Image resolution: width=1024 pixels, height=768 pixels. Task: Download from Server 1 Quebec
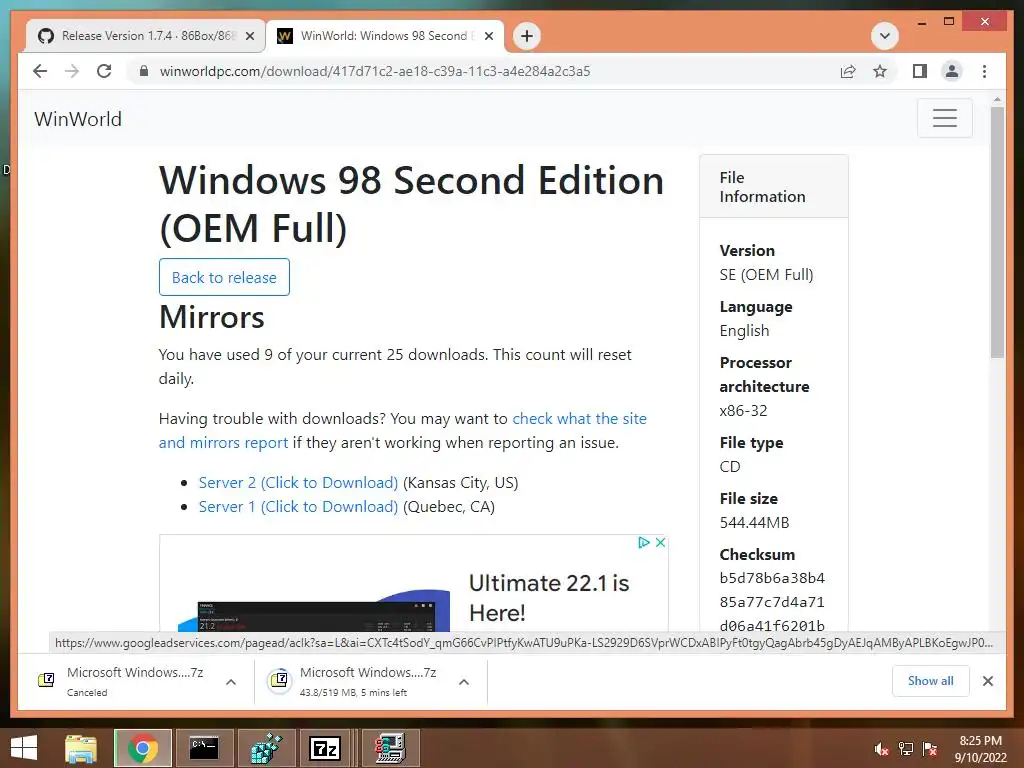pos(298,507)
